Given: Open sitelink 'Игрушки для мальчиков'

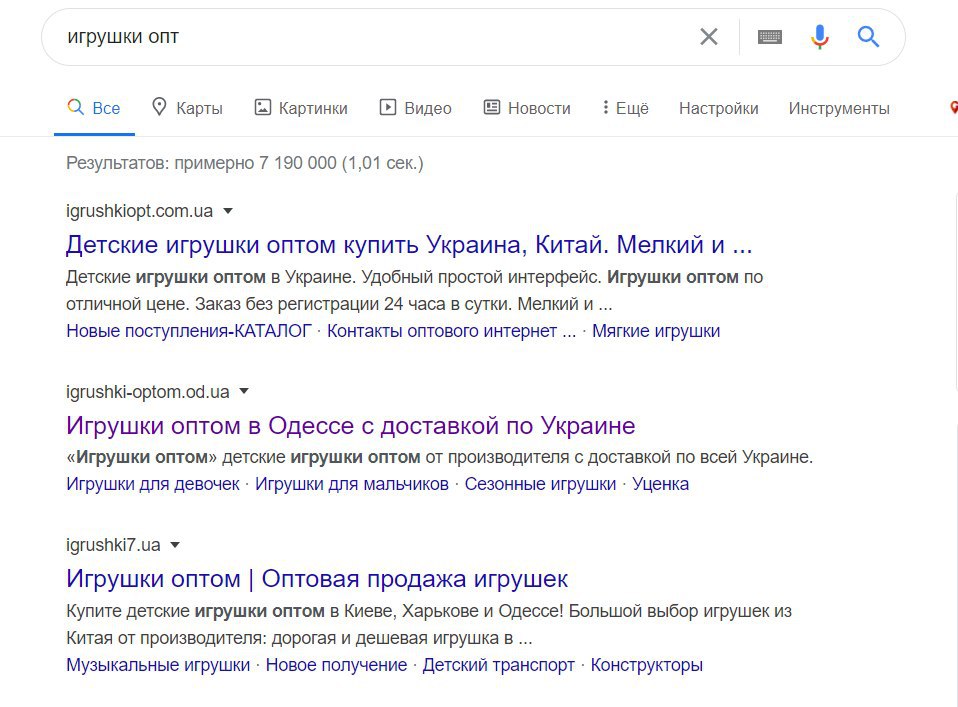Looking at the screenshot, I should click(352, 484).
